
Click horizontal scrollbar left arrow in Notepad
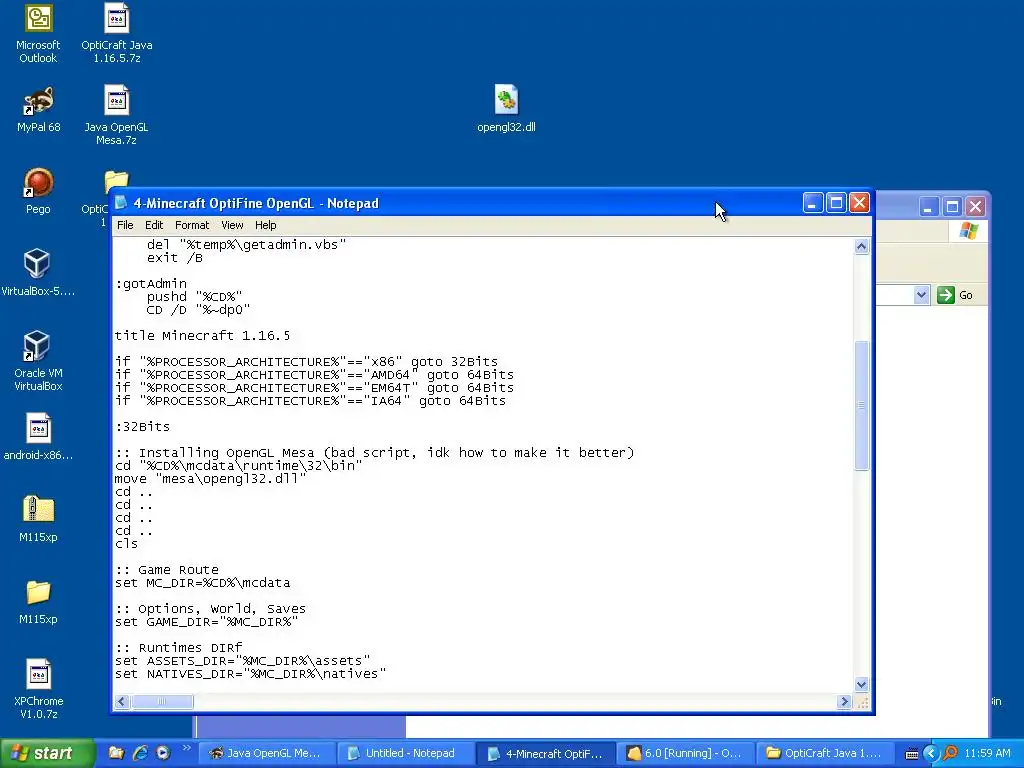(x=122, y=701)
